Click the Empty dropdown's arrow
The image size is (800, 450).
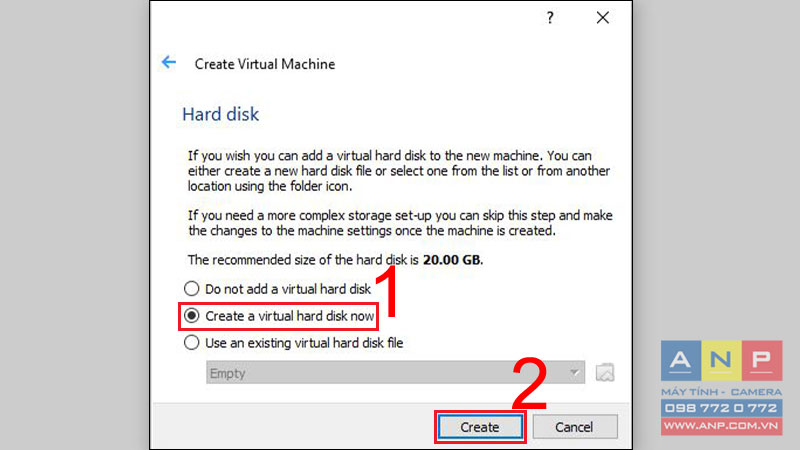[574, 372]
